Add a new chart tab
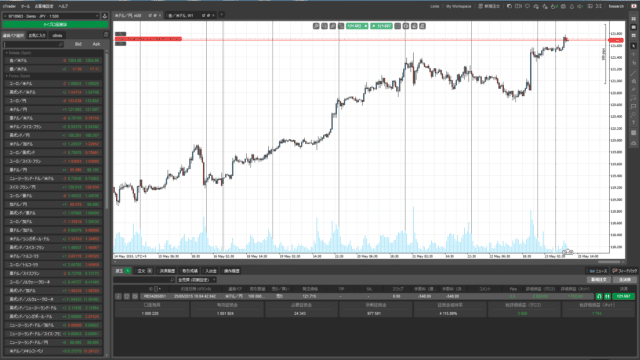 [x=221, y=15]
